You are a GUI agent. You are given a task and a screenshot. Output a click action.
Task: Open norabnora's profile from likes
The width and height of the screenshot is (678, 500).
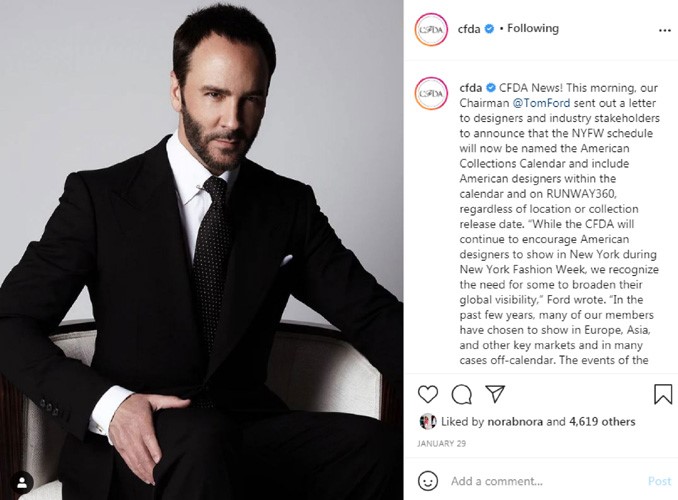click(x=515, y=421)
